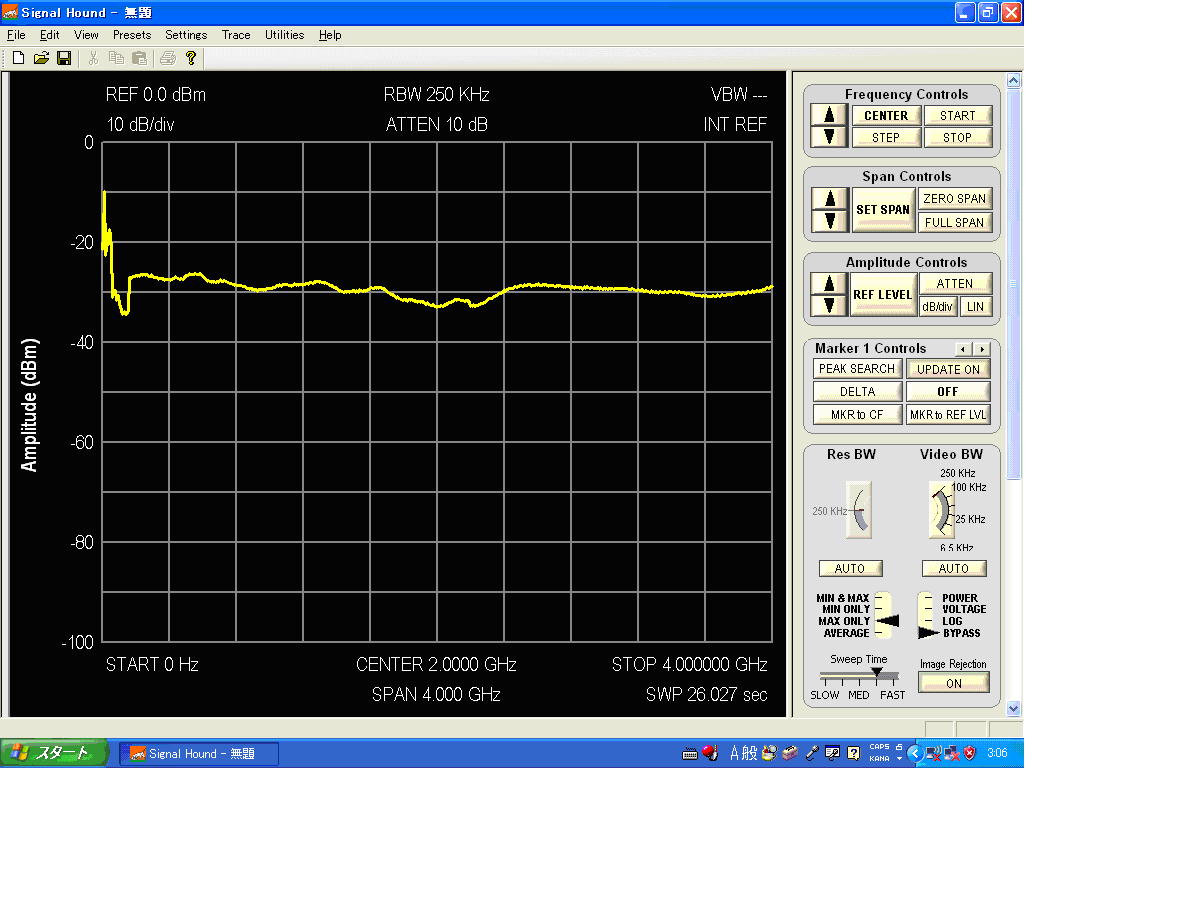Click the Span Controls down arrow
The image size is (1200, 900).
(829, 220)
